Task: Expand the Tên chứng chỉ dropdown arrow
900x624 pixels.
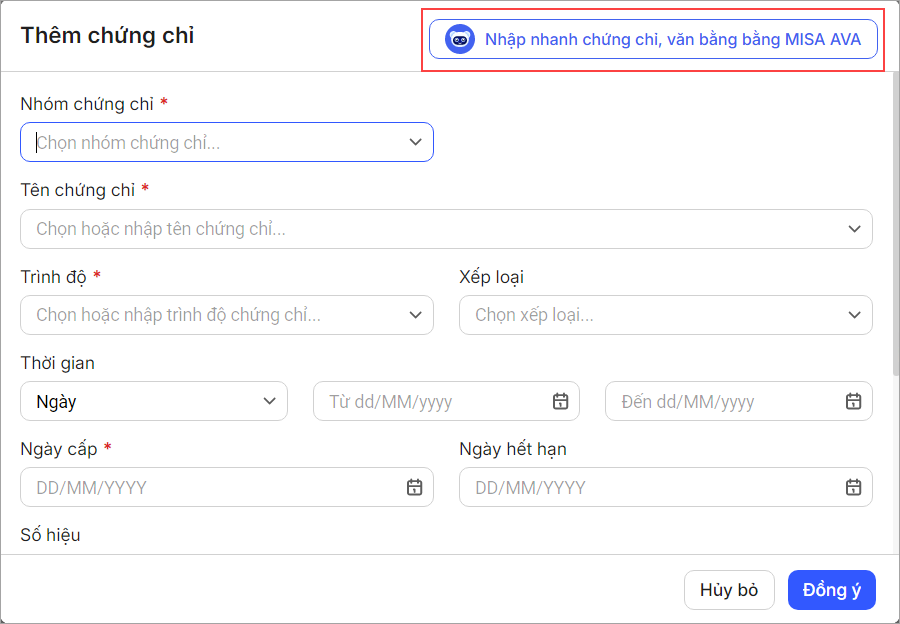Action: pos(854,229)
